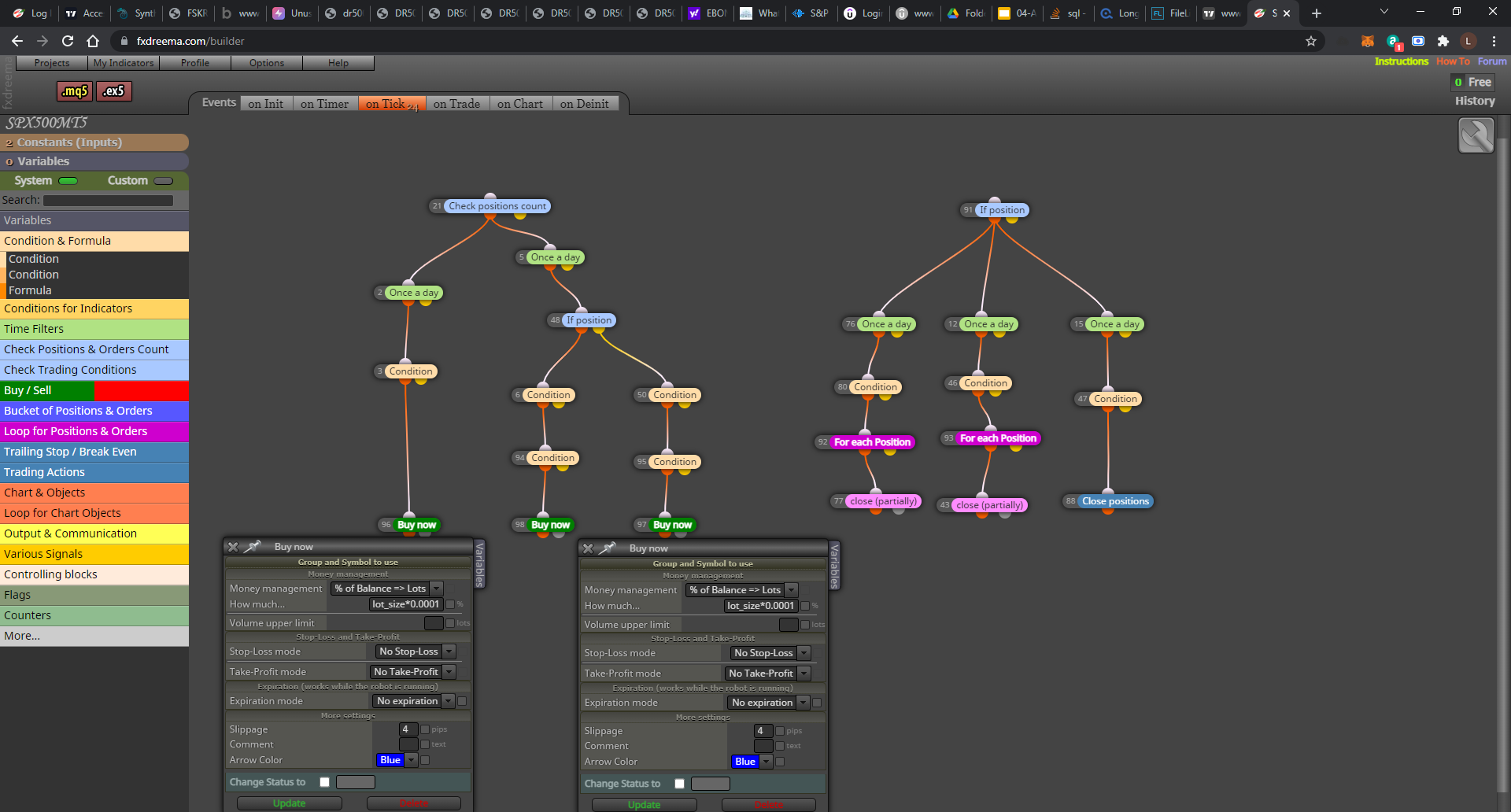This screenshot has height=812, width=1511.
Task: Switch to the on Timer events tab
Action: click(324, 104)
